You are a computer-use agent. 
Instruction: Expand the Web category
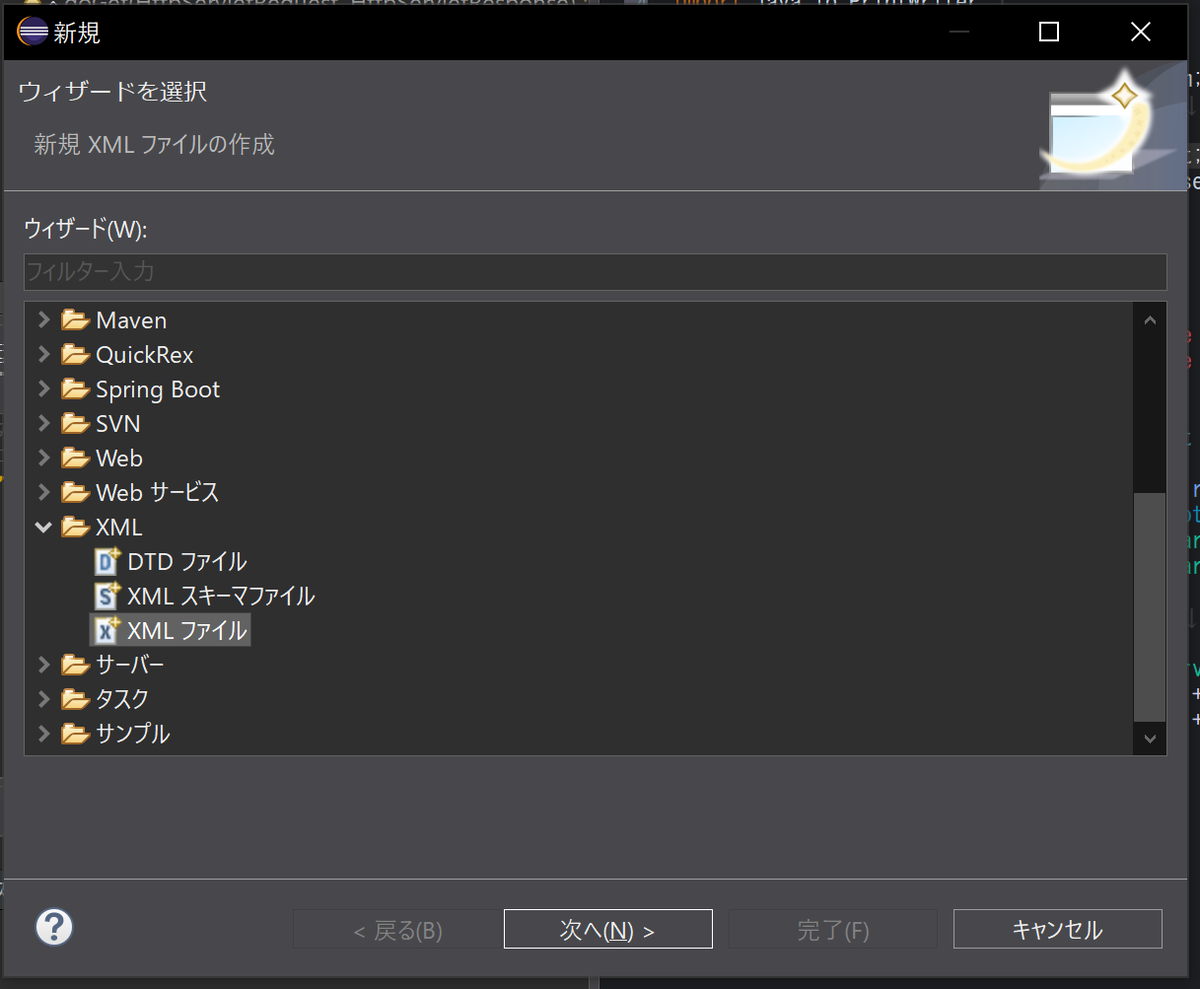pos(43,458)
